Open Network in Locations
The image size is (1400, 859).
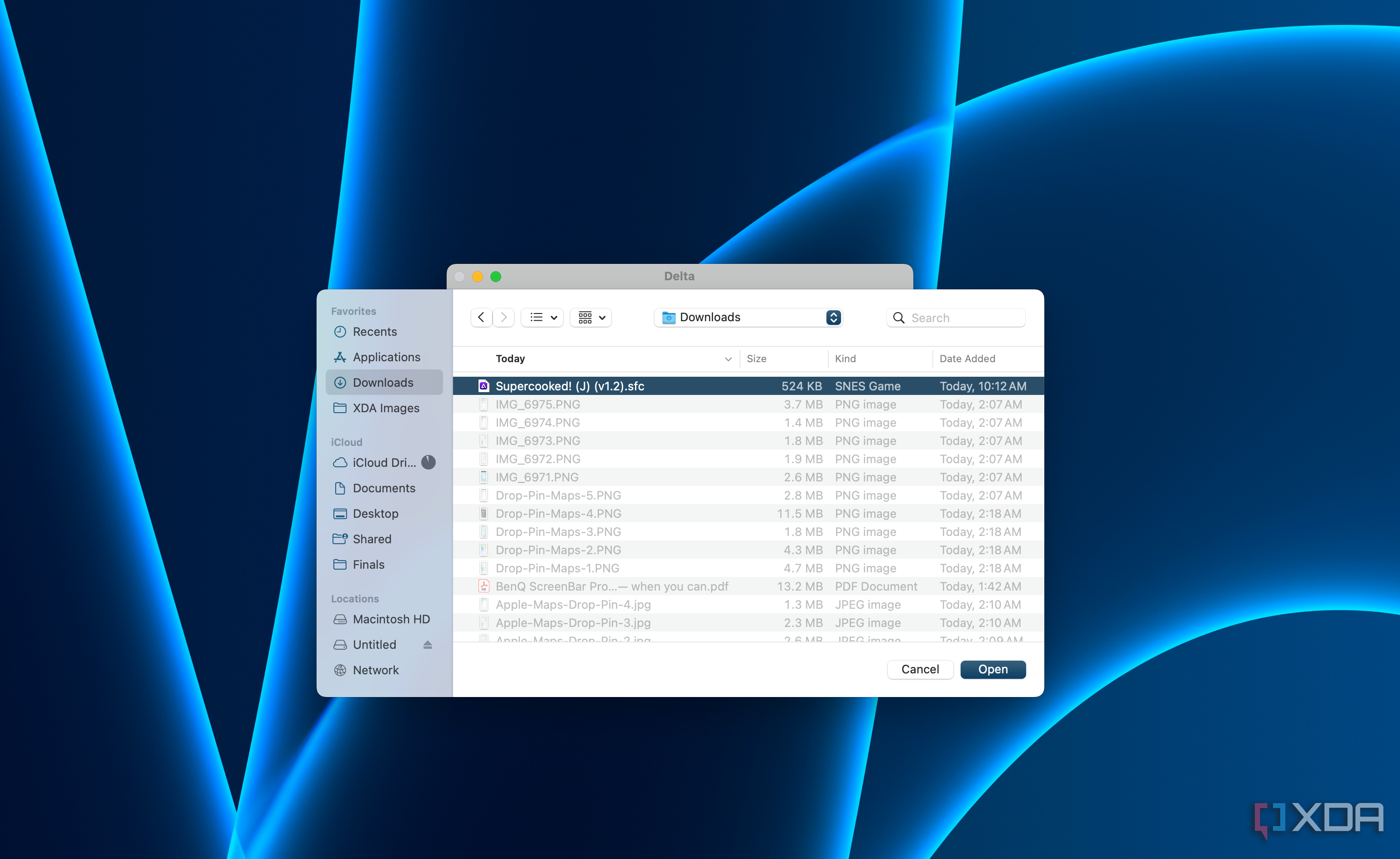coord(385,670)
